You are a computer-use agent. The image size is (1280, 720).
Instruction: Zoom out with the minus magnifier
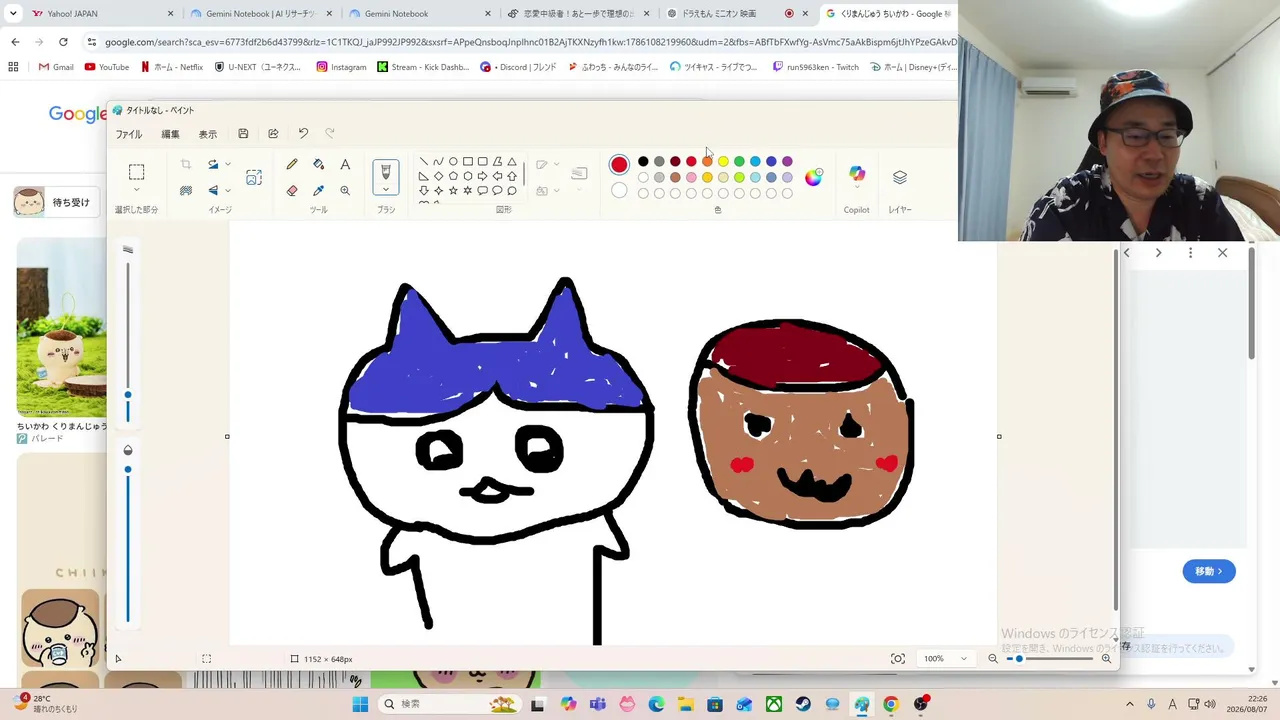click(x=993, y=659)
